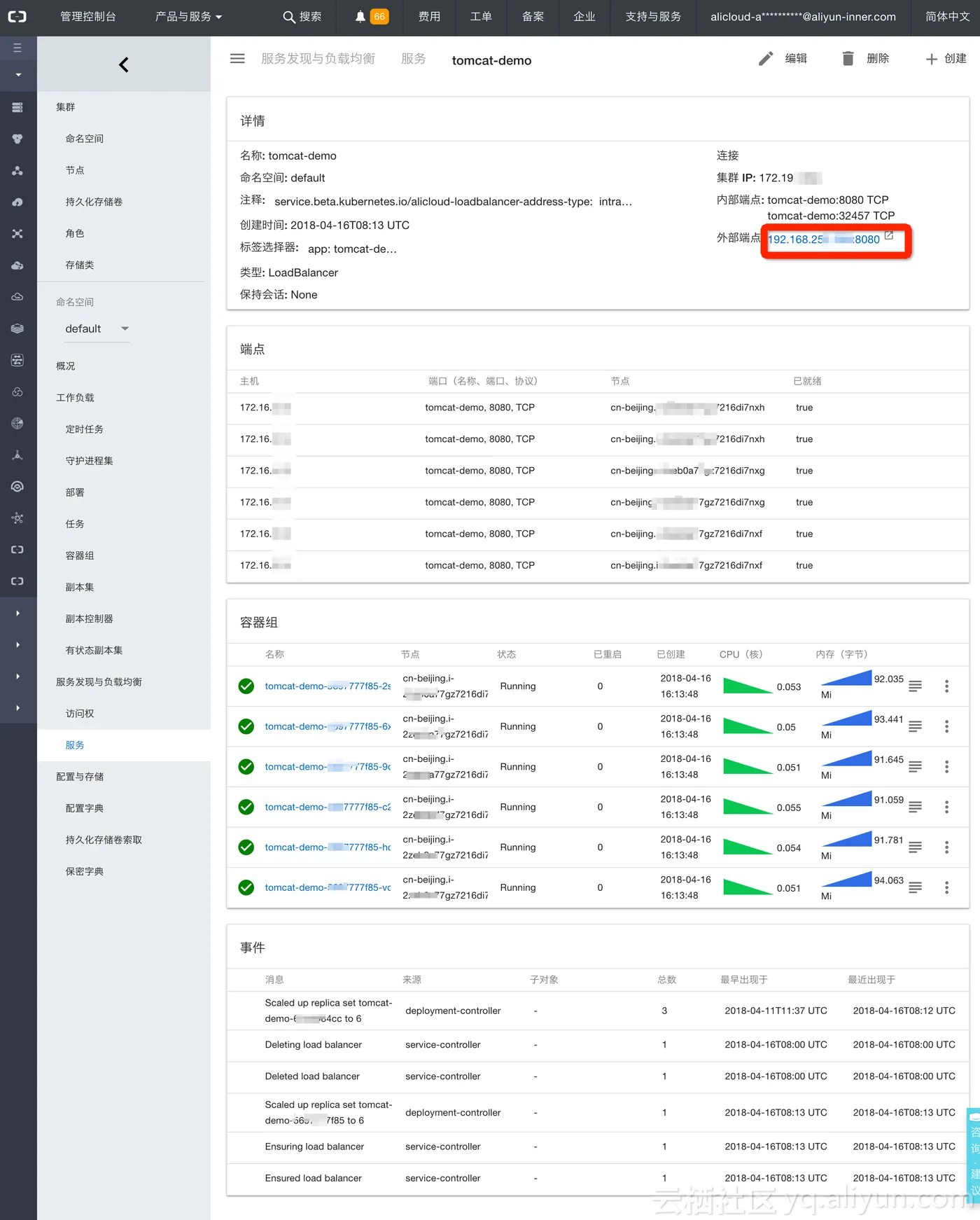Viewport: 980px width, 1220px height.
Task: Click the Aliyun logo in the top bar
Action: [x=17, y=16]
